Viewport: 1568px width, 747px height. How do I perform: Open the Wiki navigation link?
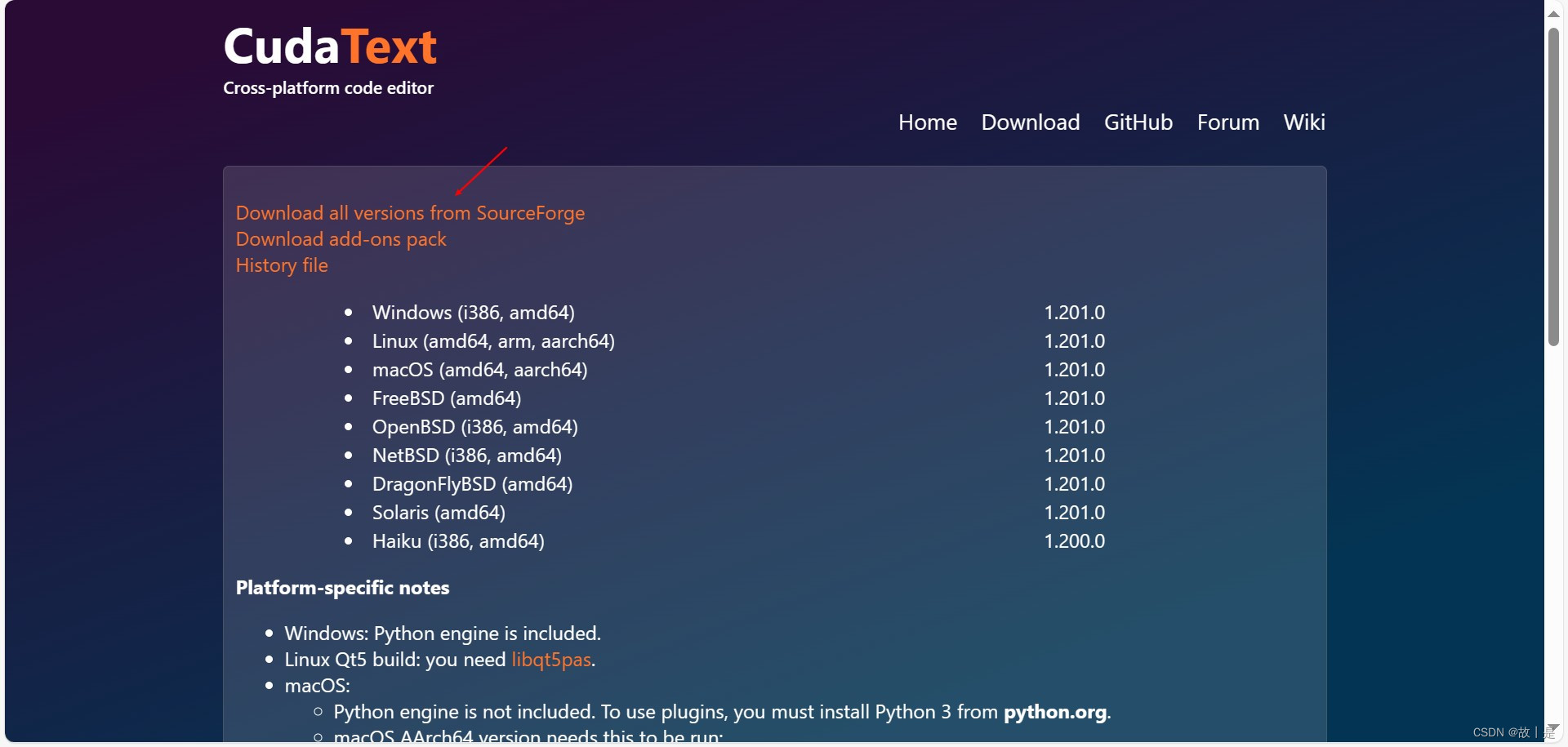pos(1304,122)
